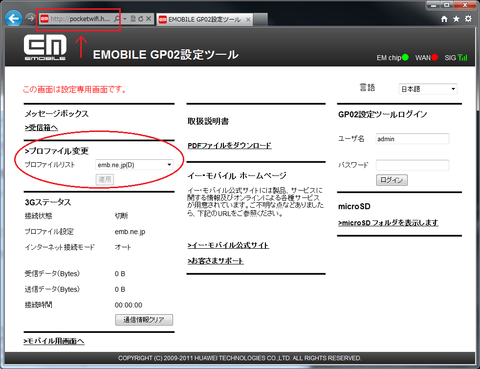
Task: Click the compatibility view icon in address bar
Action: [133, 19]
